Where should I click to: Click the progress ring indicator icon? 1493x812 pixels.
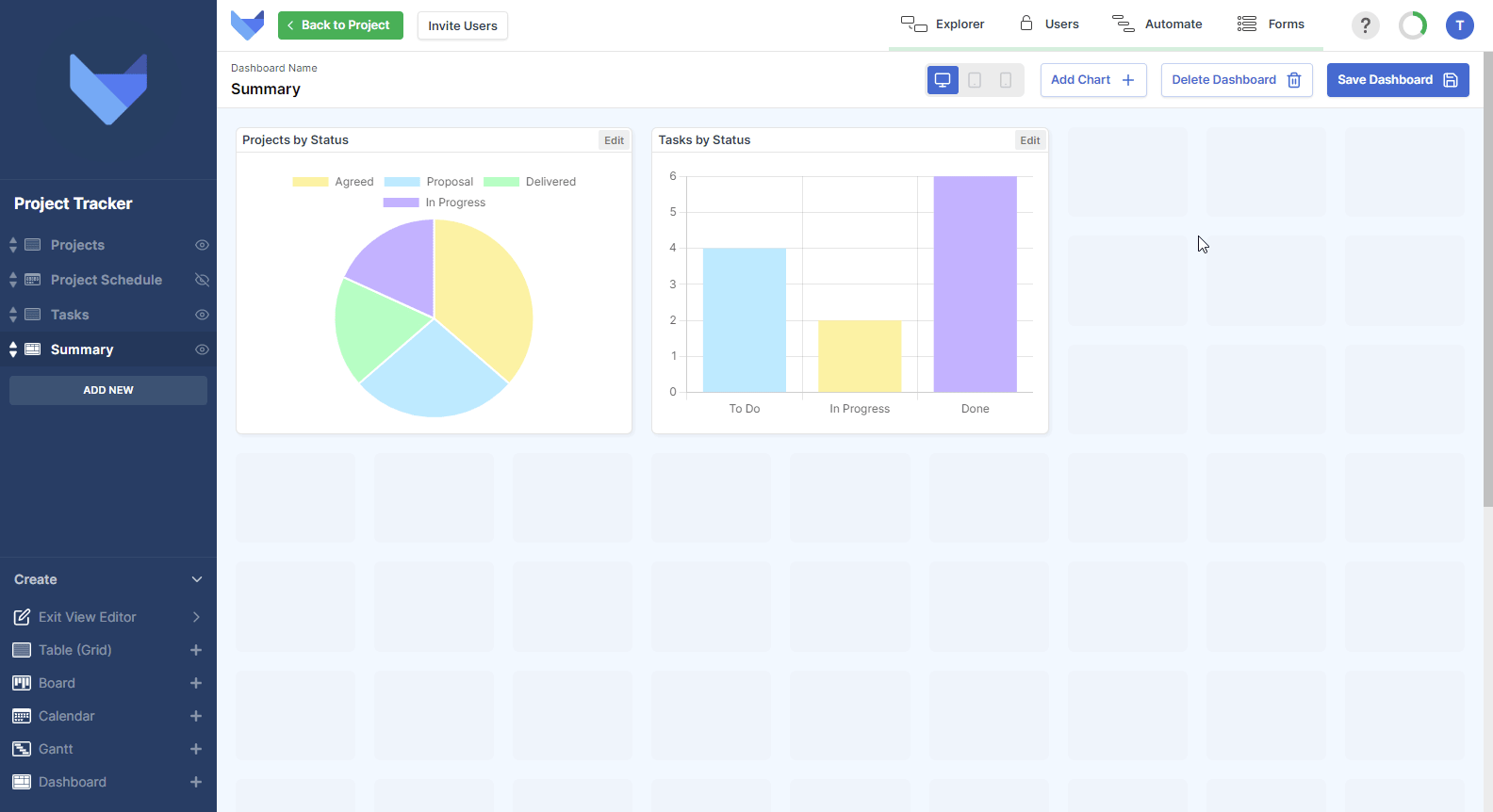(1412, 25)
